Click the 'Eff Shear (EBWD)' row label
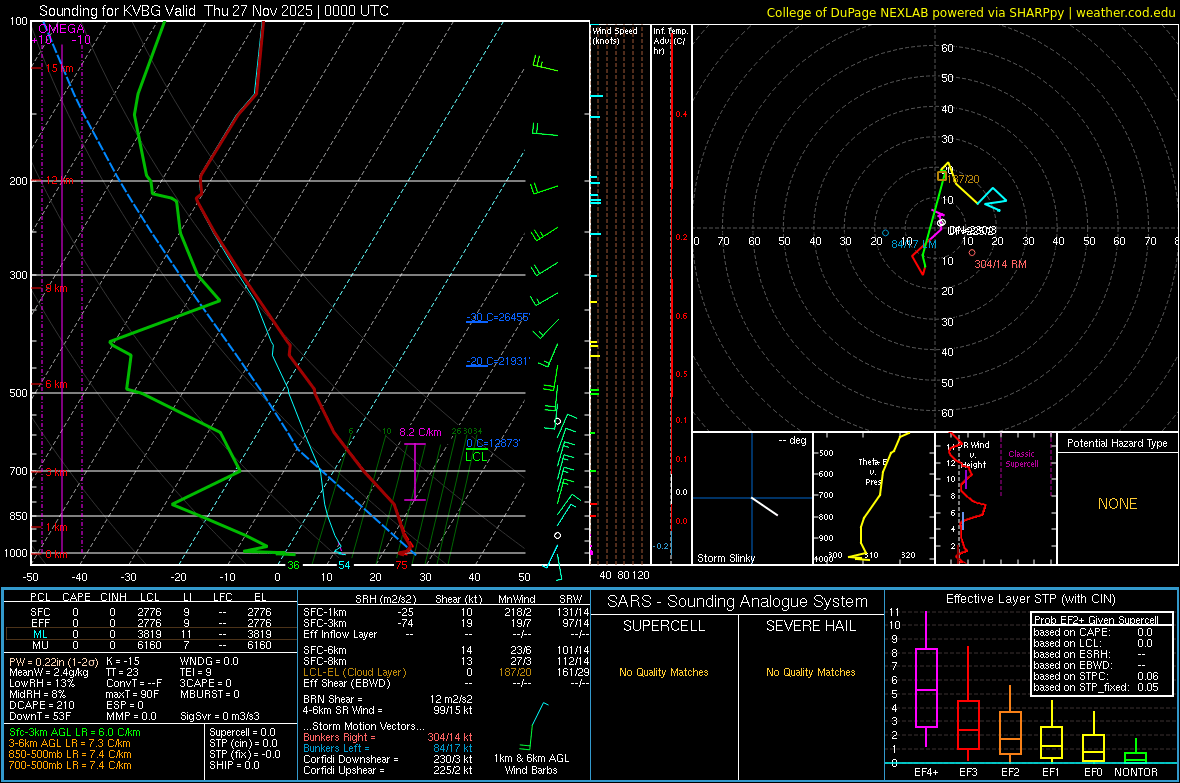The width and height of the screenshot is (1180, 783). [x=347, y=684]
